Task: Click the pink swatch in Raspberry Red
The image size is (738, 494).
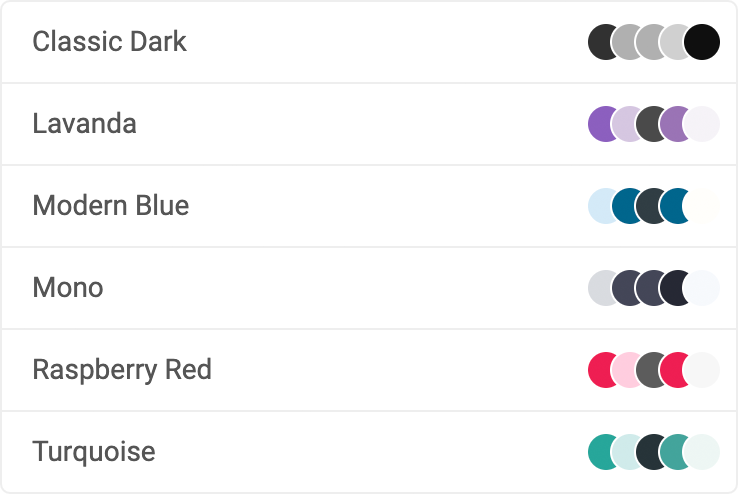Action: [625, 370]
